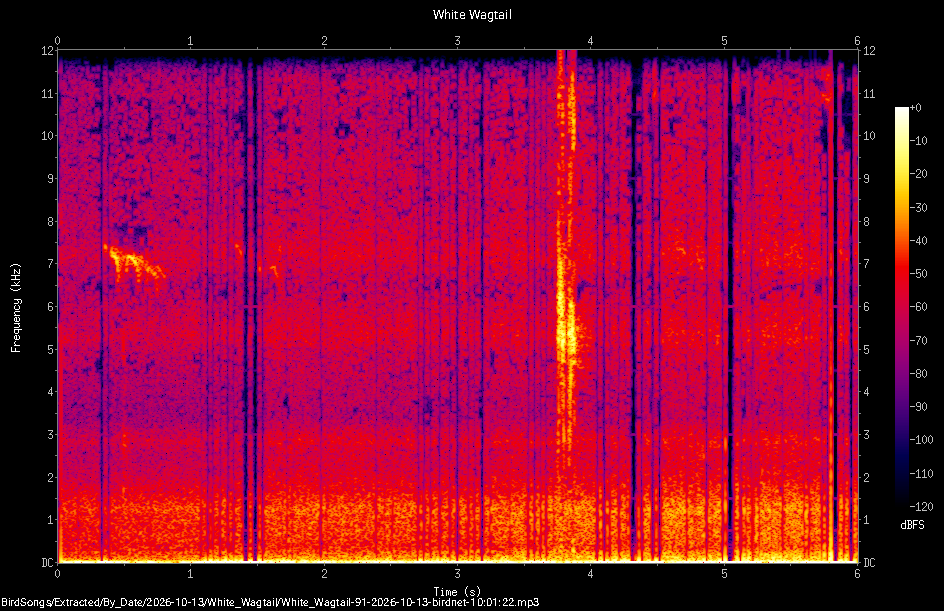Image resolution: width=944 pixels, height=611 pixels.
Task: Click the thin bright vertical streak near 5.8 seconds
Action: [x=831, y=307]
